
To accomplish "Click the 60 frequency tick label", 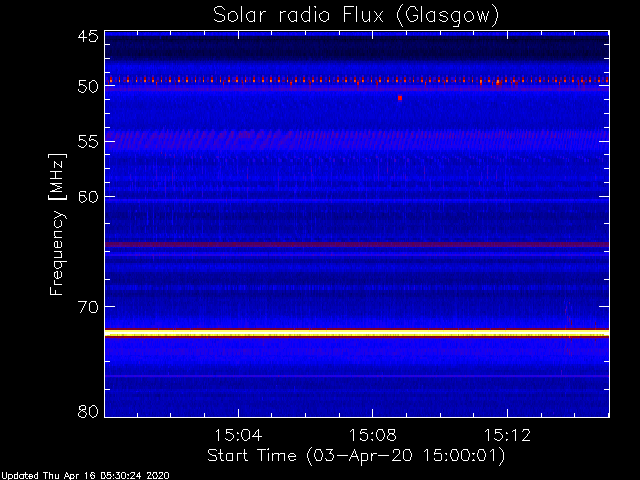I will 88,197.
